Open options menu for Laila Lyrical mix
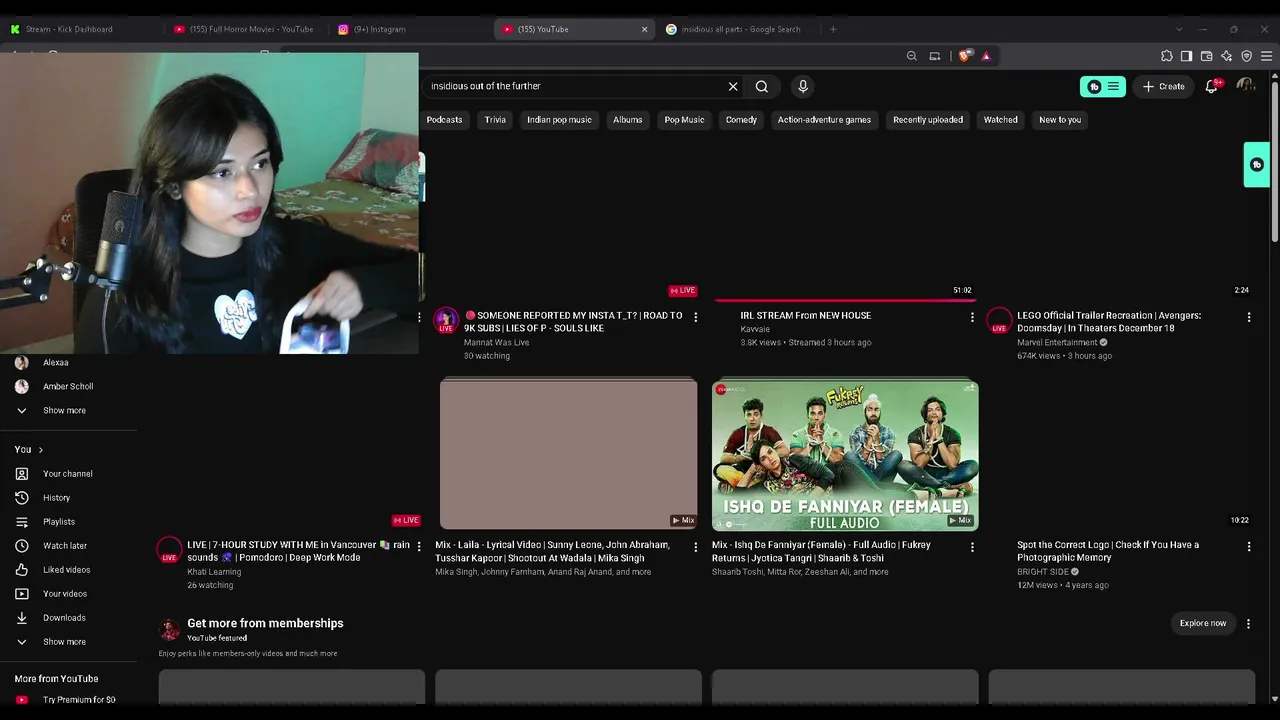1280x720 pixels. point(696,547)
